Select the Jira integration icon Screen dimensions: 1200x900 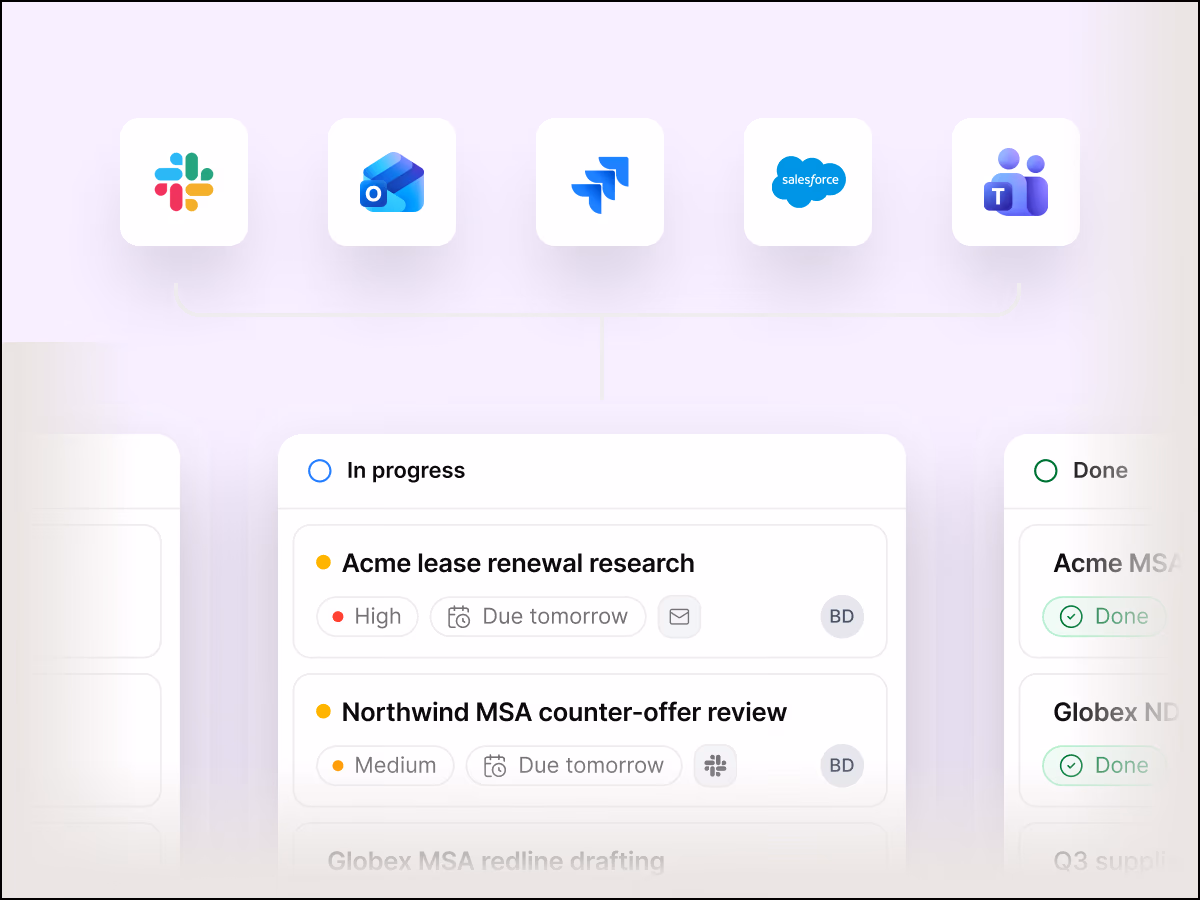coord(600,182)
